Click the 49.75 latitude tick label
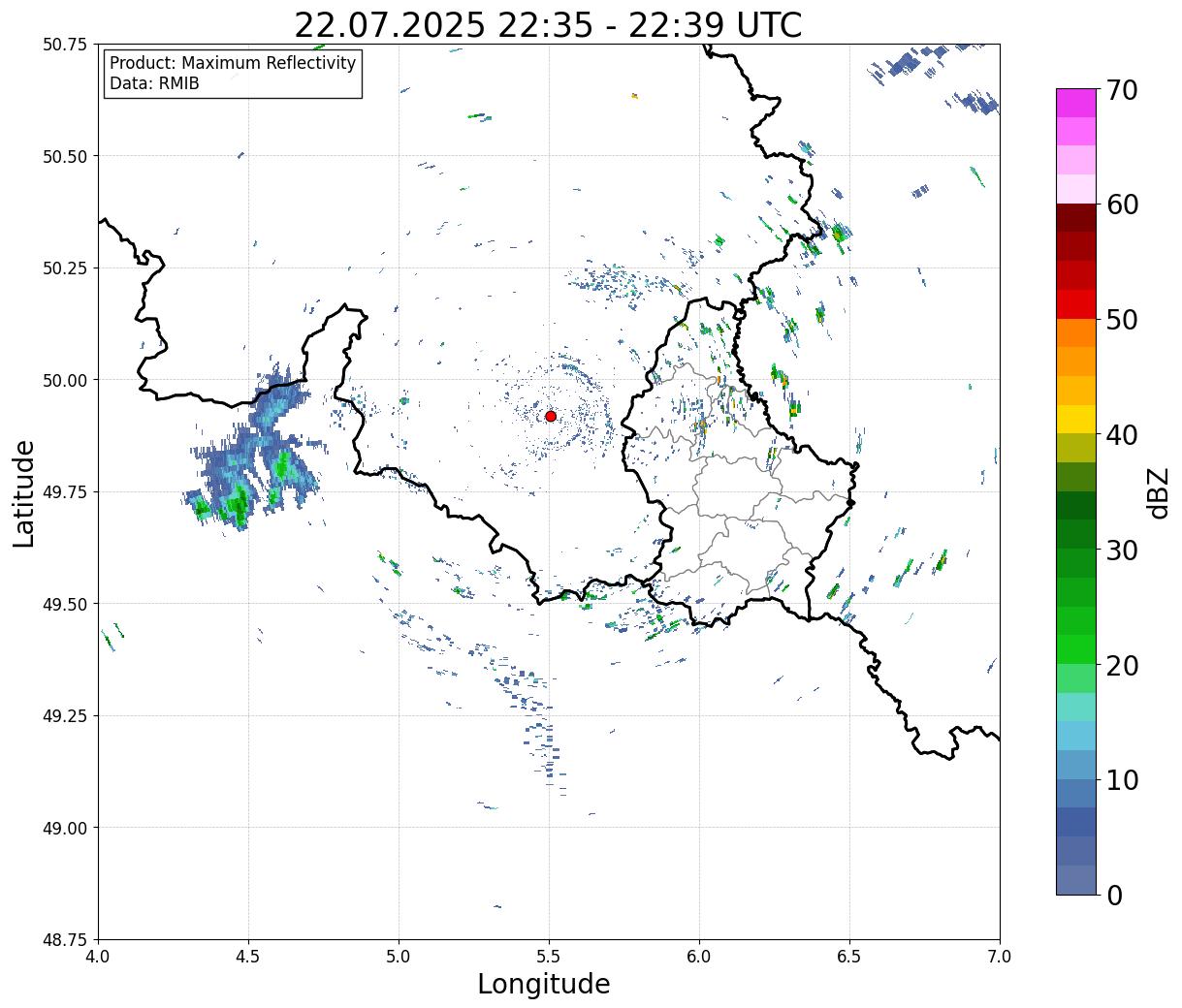Screen dimensions: 1182x1008 coord(64,492)
